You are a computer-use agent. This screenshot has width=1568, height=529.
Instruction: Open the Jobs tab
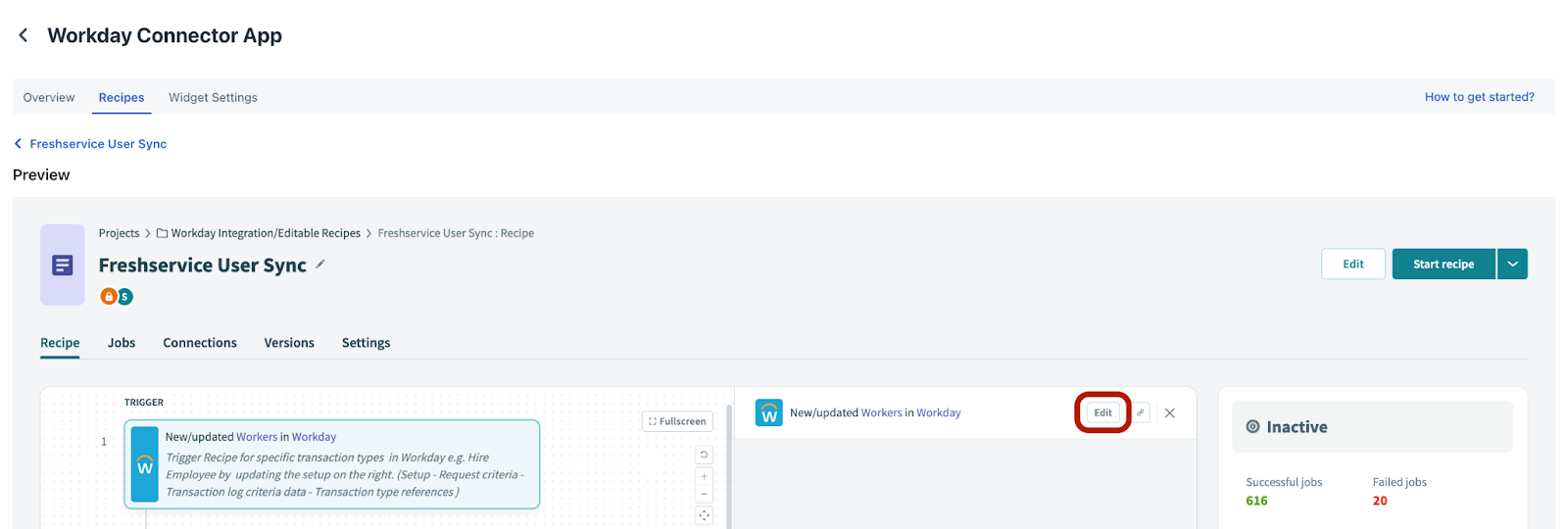pyautogui.click(x=122, y=343)
